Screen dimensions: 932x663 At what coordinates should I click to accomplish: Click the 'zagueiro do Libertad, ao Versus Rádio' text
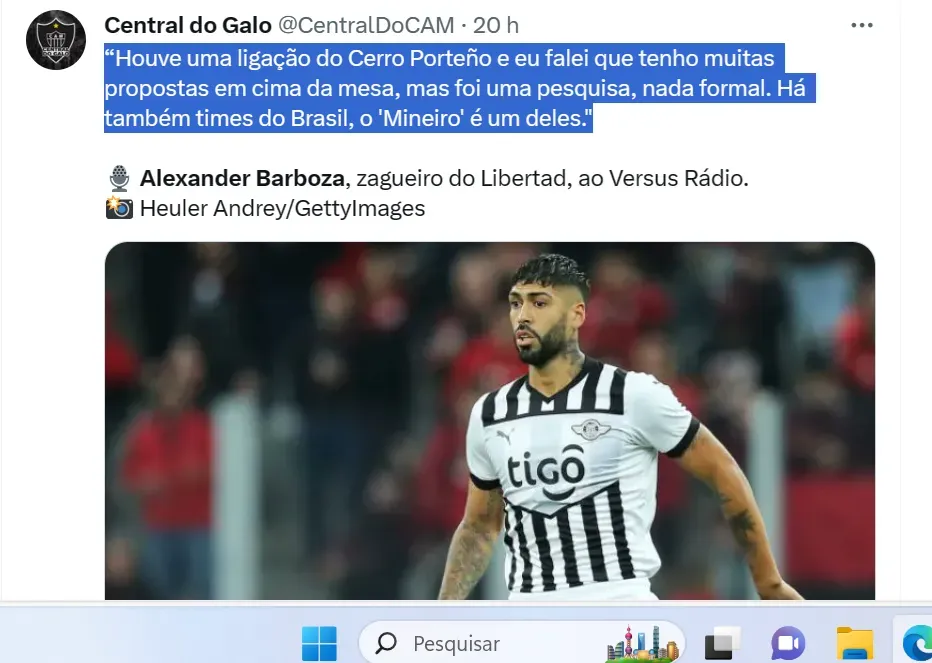[x=552, y=178]
